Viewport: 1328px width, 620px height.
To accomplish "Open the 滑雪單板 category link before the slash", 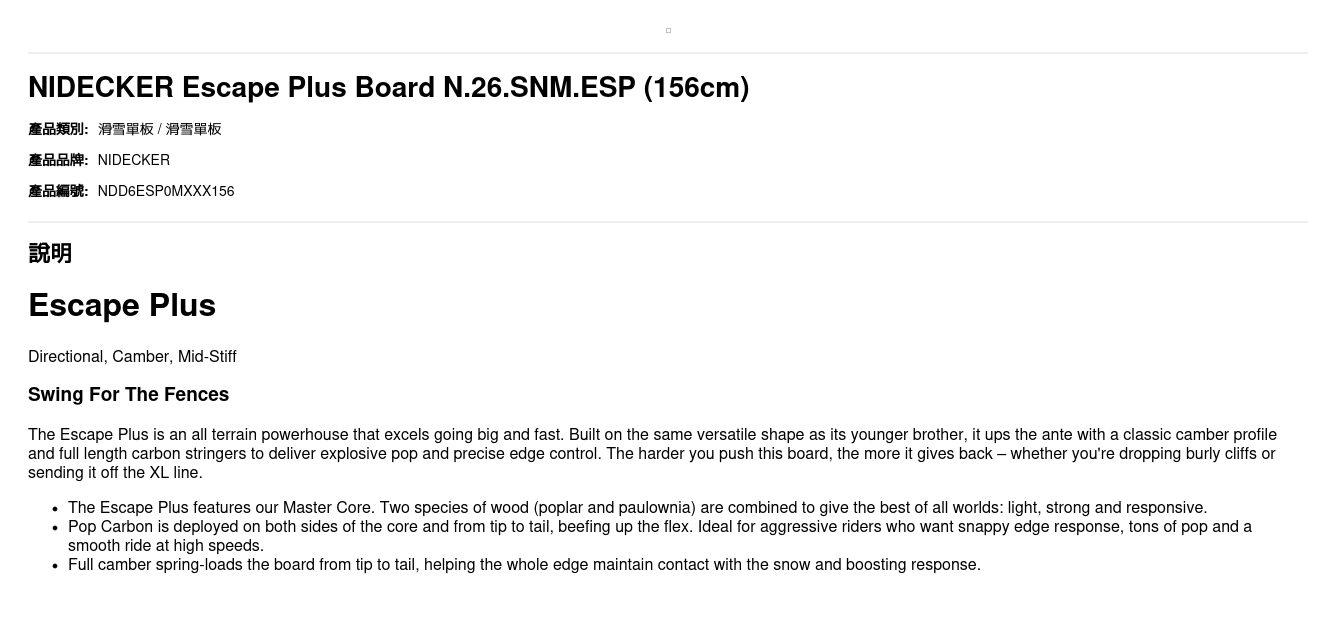I will coord(126,129).
